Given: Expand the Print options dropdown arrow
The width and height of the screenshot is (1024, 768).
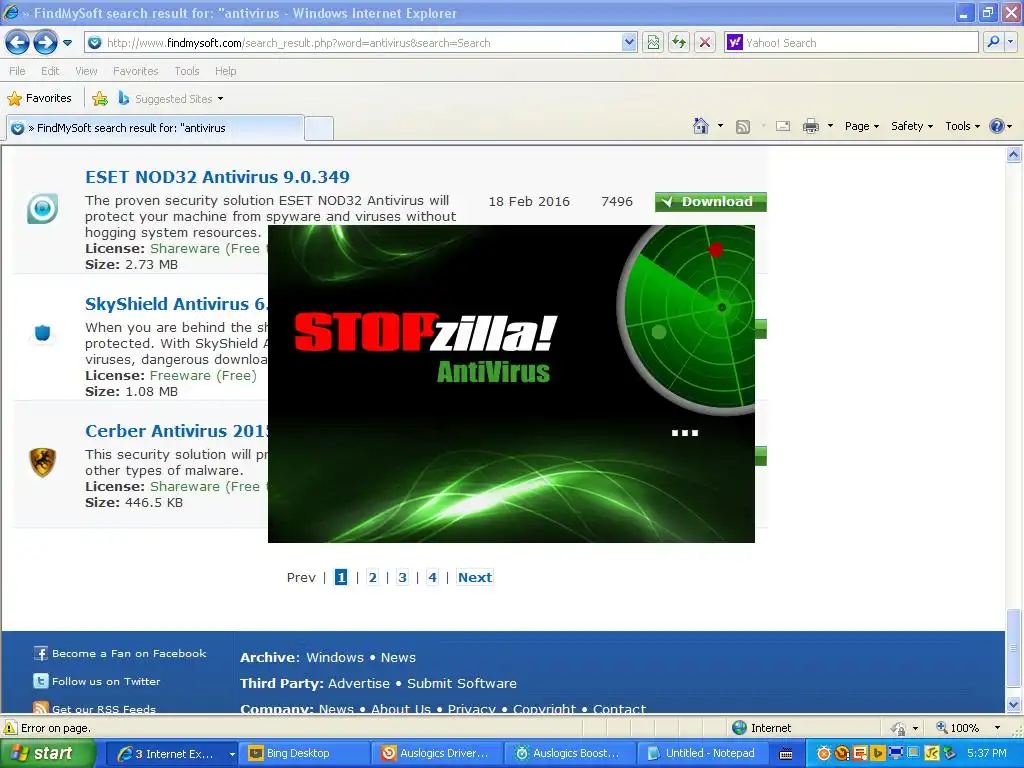Looking at the screenshot, I should tap(830, 126).
